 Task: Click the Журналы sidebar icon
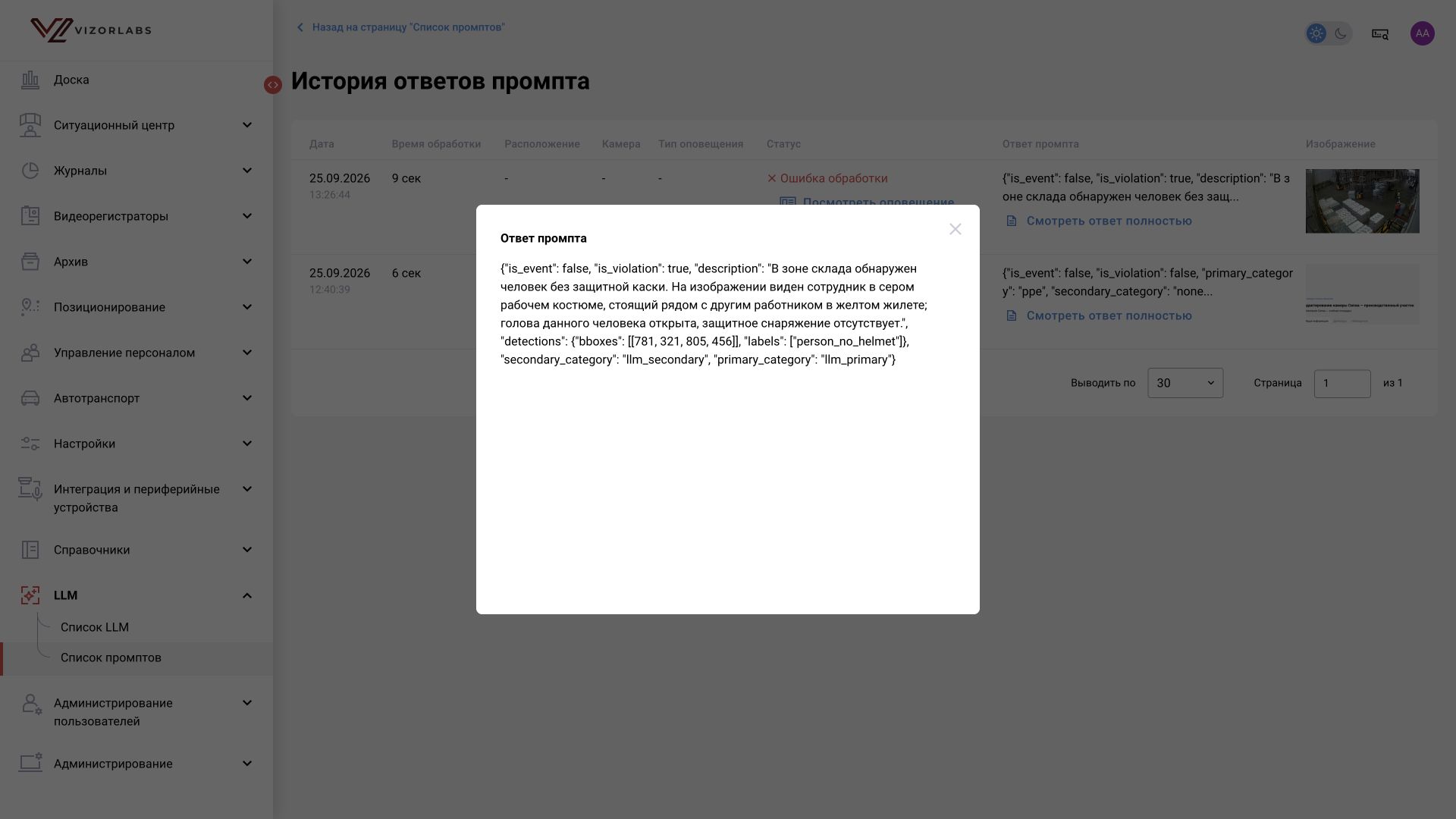point(30,171)
